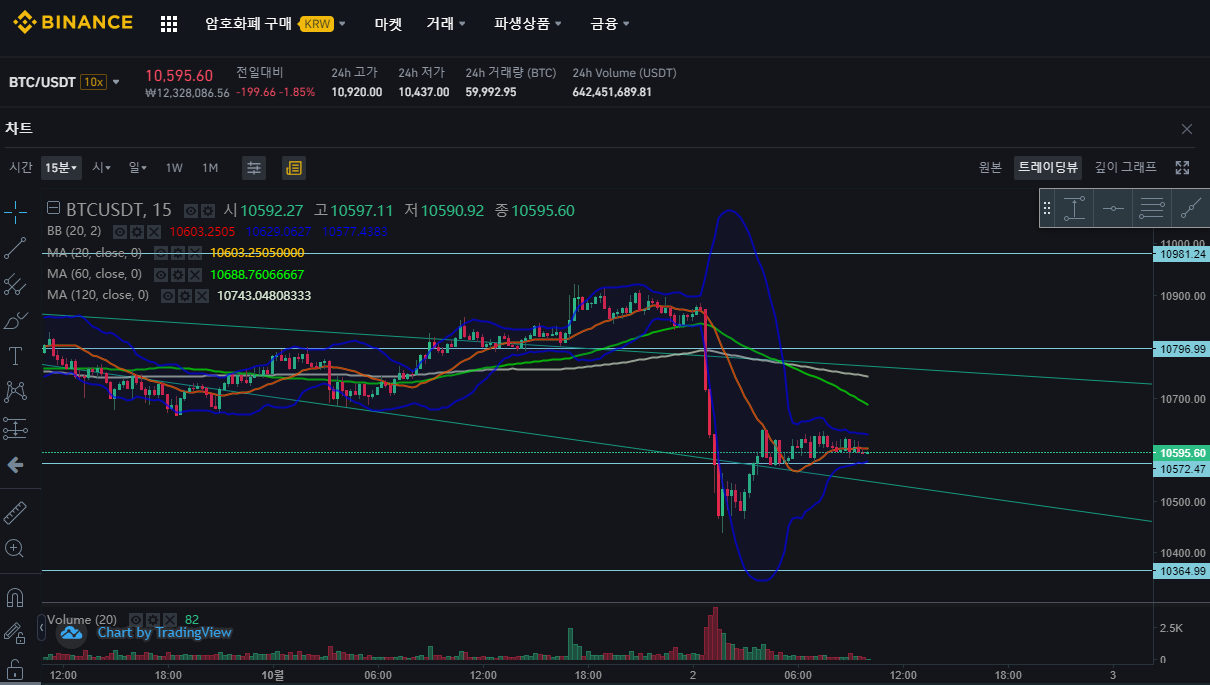Image resolution: width=1210 pixels, height=685 pixels.
Task: Select the 1W interval
Action: pos(174,167)
